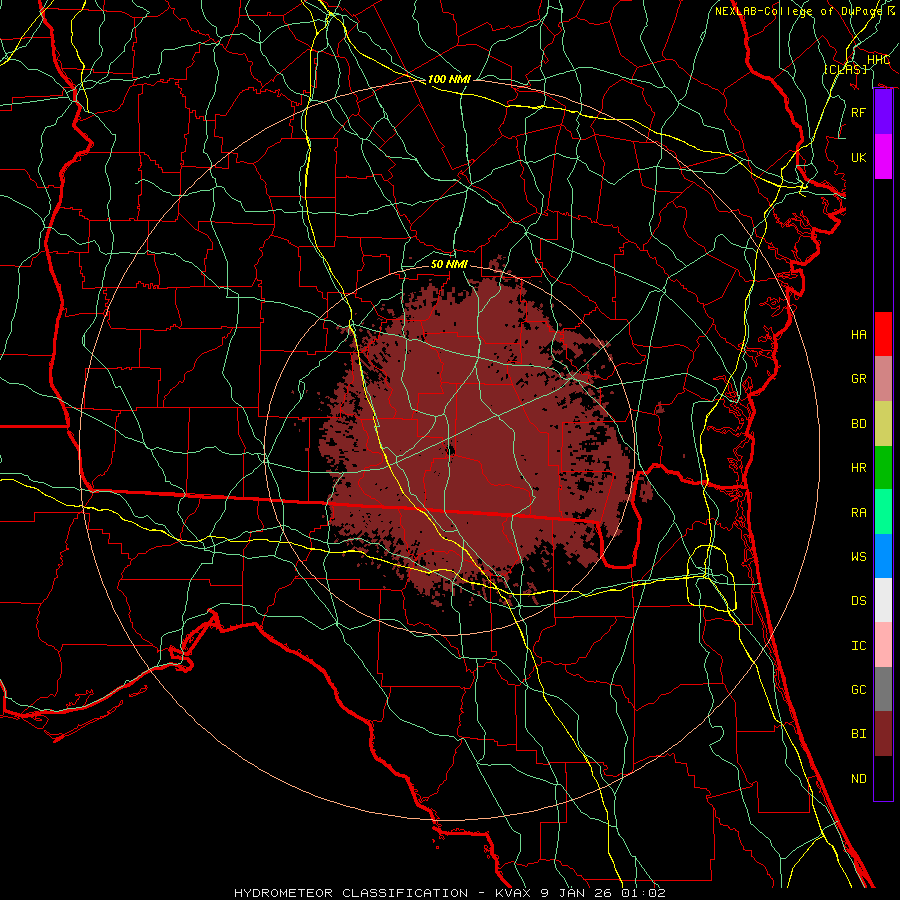This screenshot has height=900, width=900.
Task: Click the 'BD' legend label
Action: [859, 424]
